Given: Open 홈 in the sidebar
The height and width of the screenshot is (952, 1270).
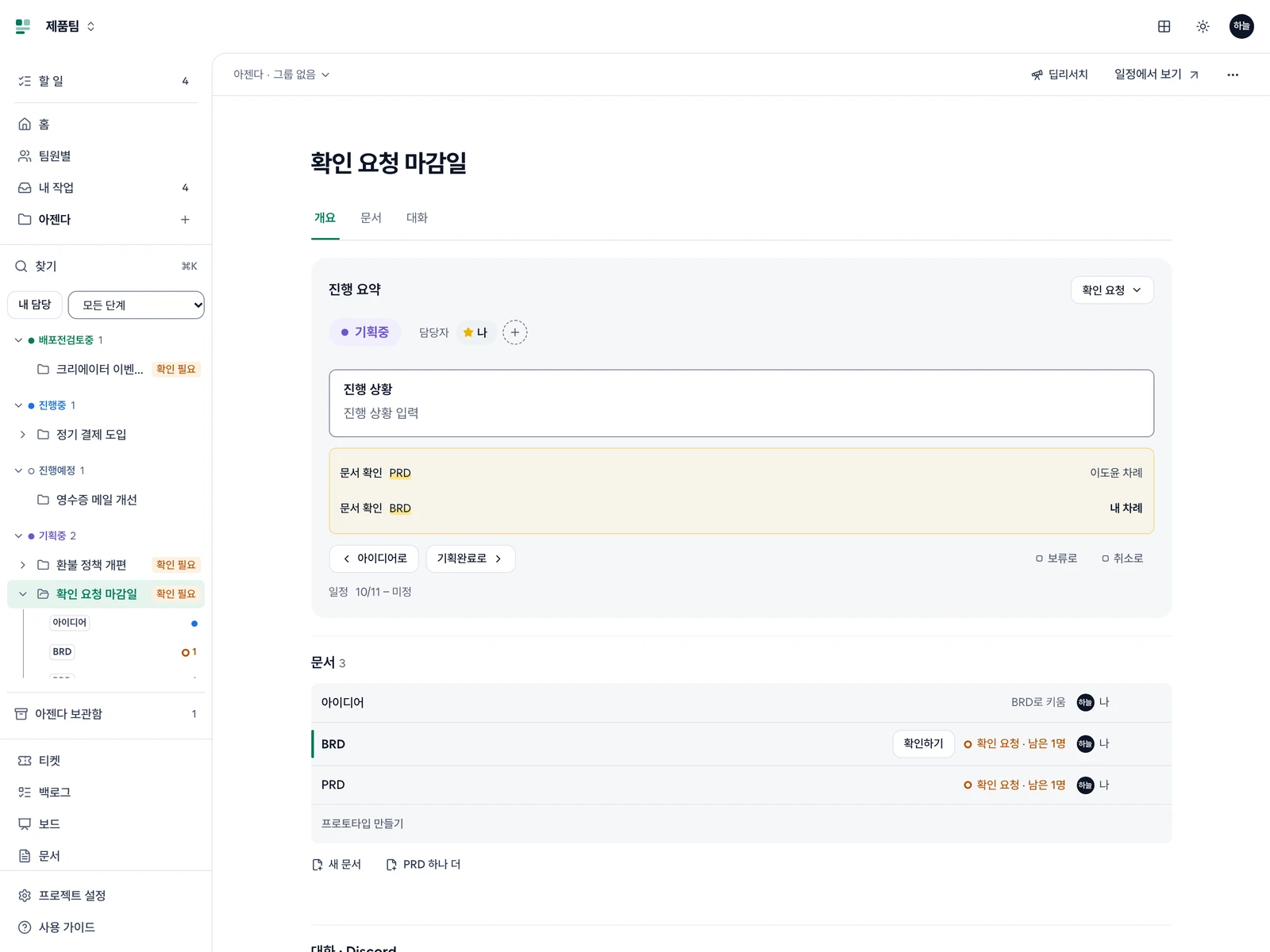Looking at the screenshot, I should (x=106, y=125).
